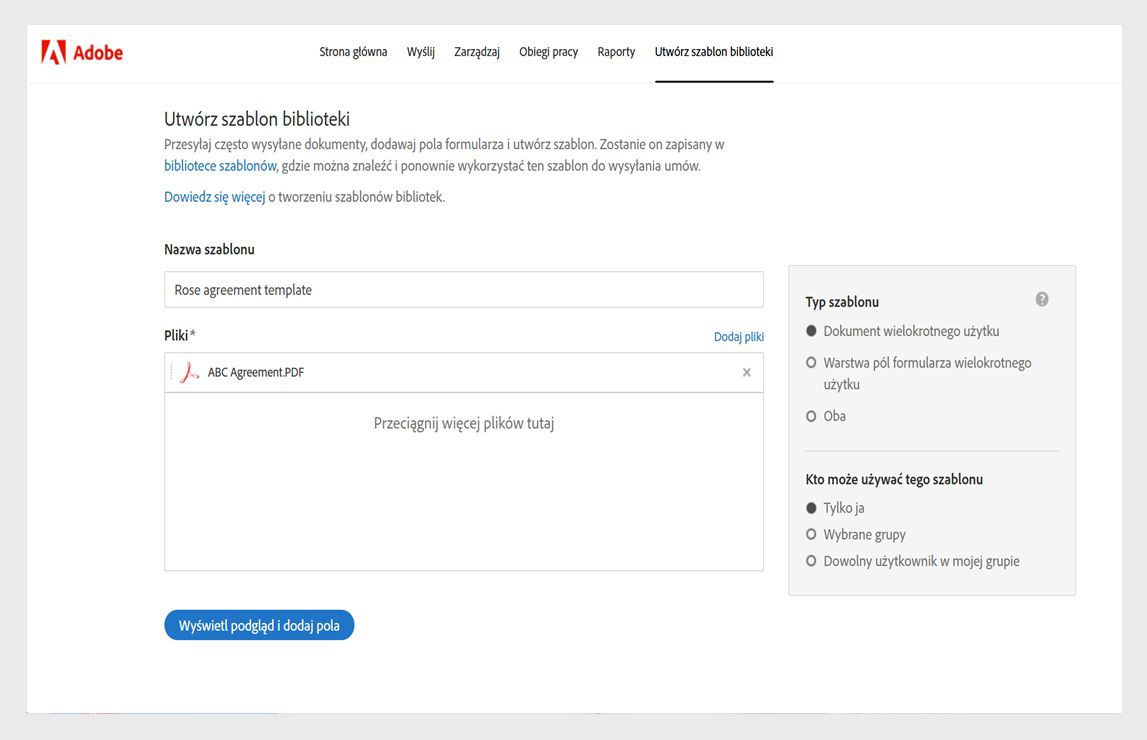1147x740 pixels.
Task: Click the Dodaj pliki link
Action: [738, 337]
